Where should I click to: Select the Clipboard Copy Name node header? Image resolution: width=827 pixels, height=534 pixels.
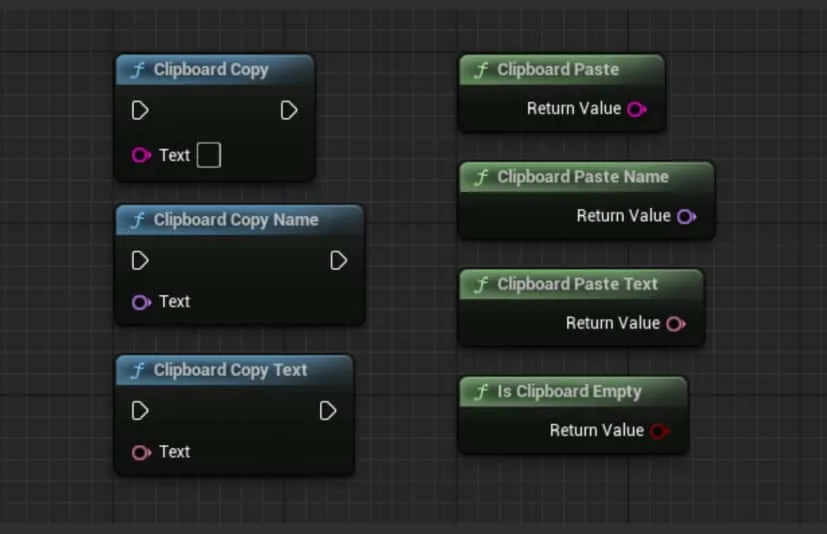coord(236,220)
